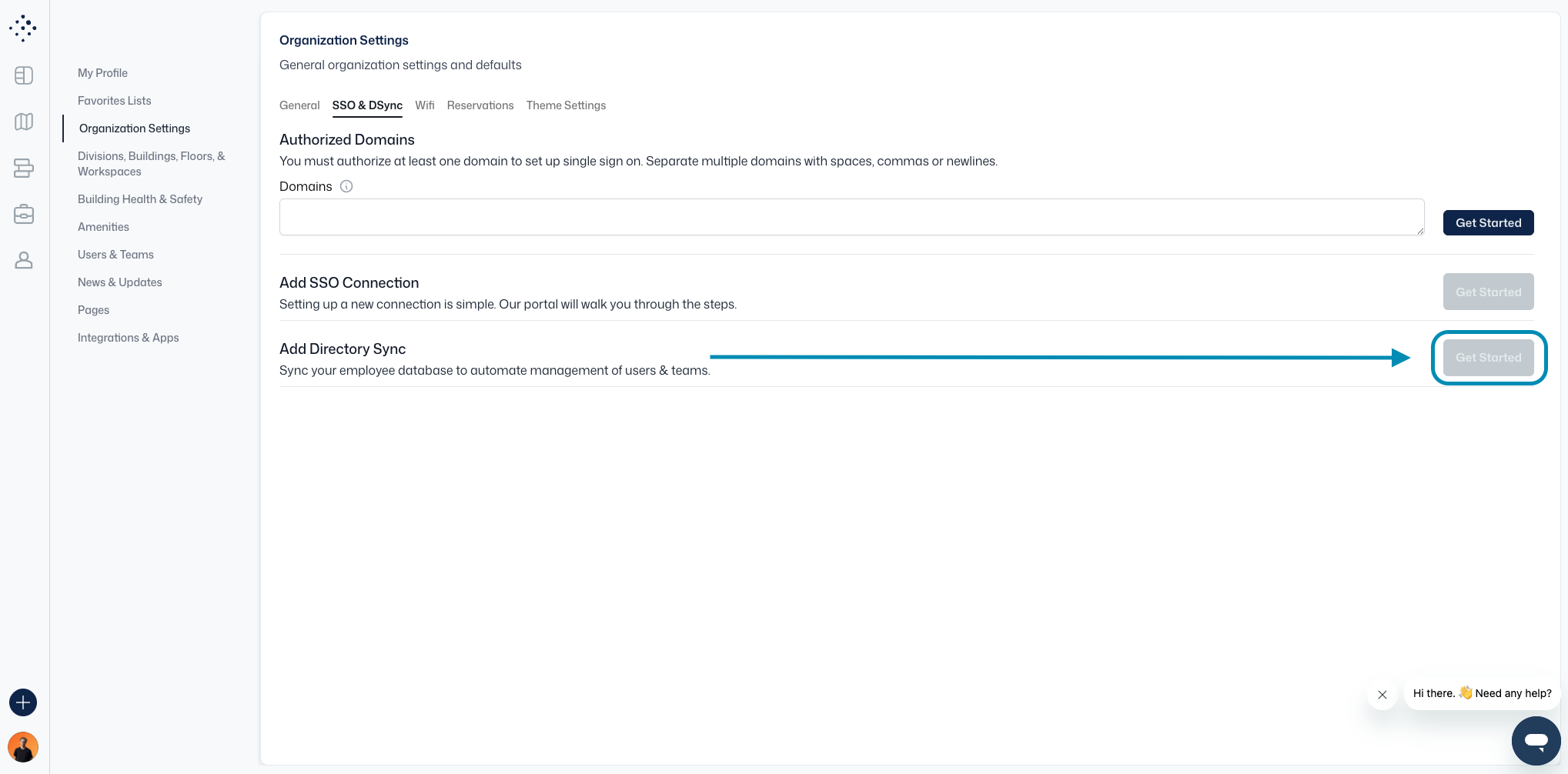
Task: Click the Domains info tooltip icon
Action: coord(346,186)
